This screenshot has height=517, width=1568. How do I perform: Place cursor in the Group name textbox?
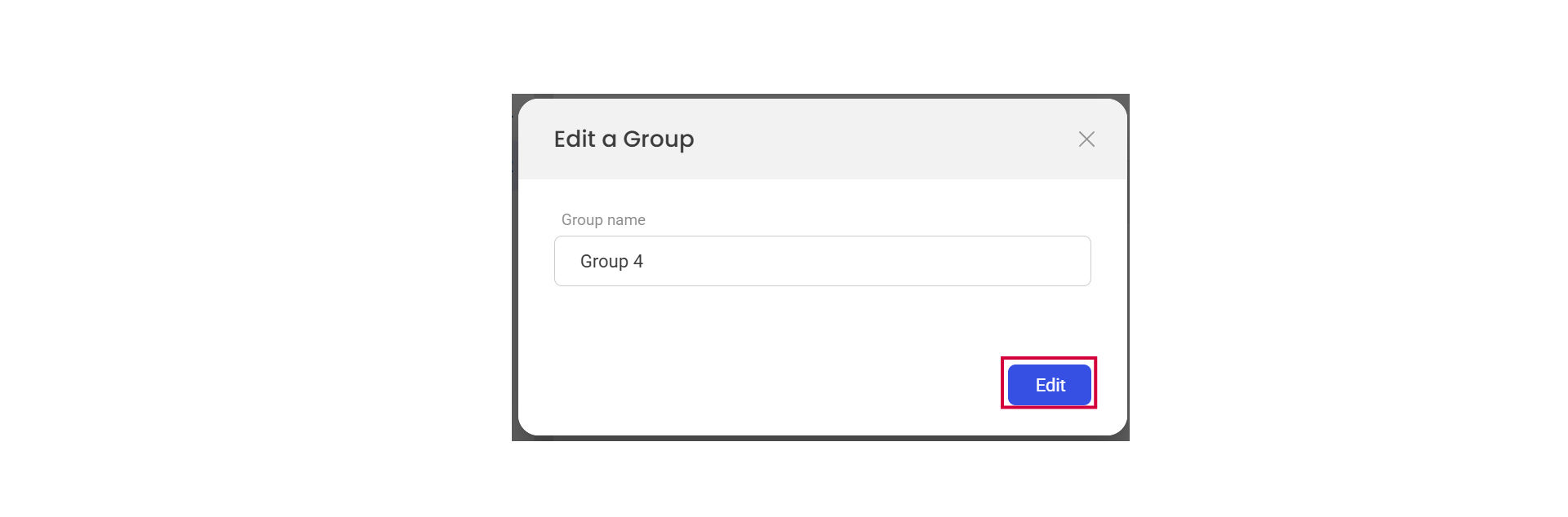[822, 261]
